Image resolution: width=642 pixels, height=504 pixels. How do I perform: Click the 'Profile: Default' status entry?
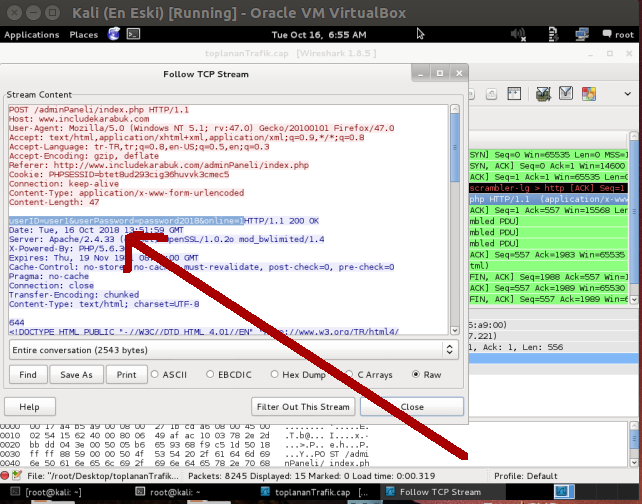click(x=525, y=476)
